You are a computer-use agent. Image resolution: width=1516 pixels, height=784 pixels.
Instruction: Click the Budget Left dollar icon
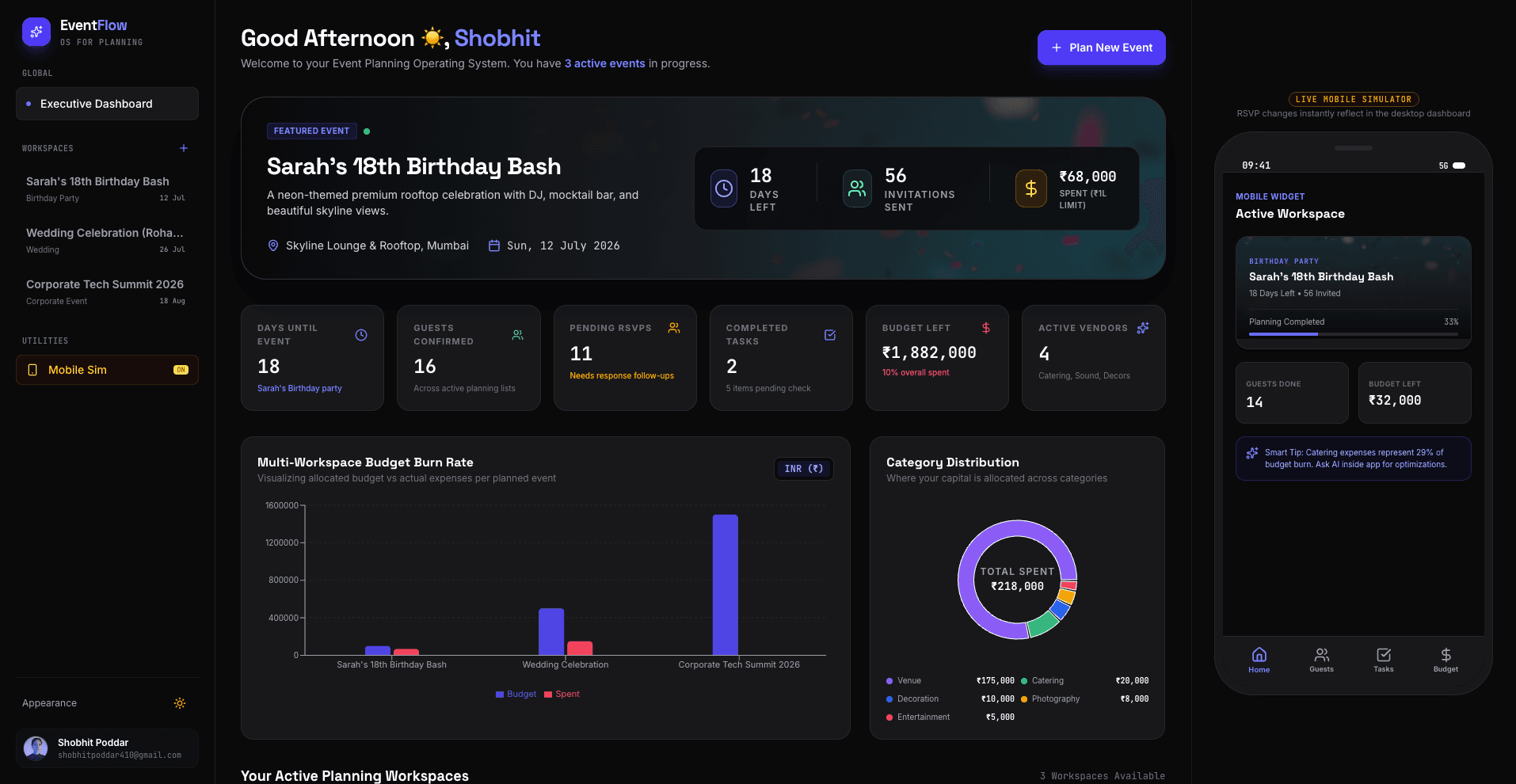point(986,328)
